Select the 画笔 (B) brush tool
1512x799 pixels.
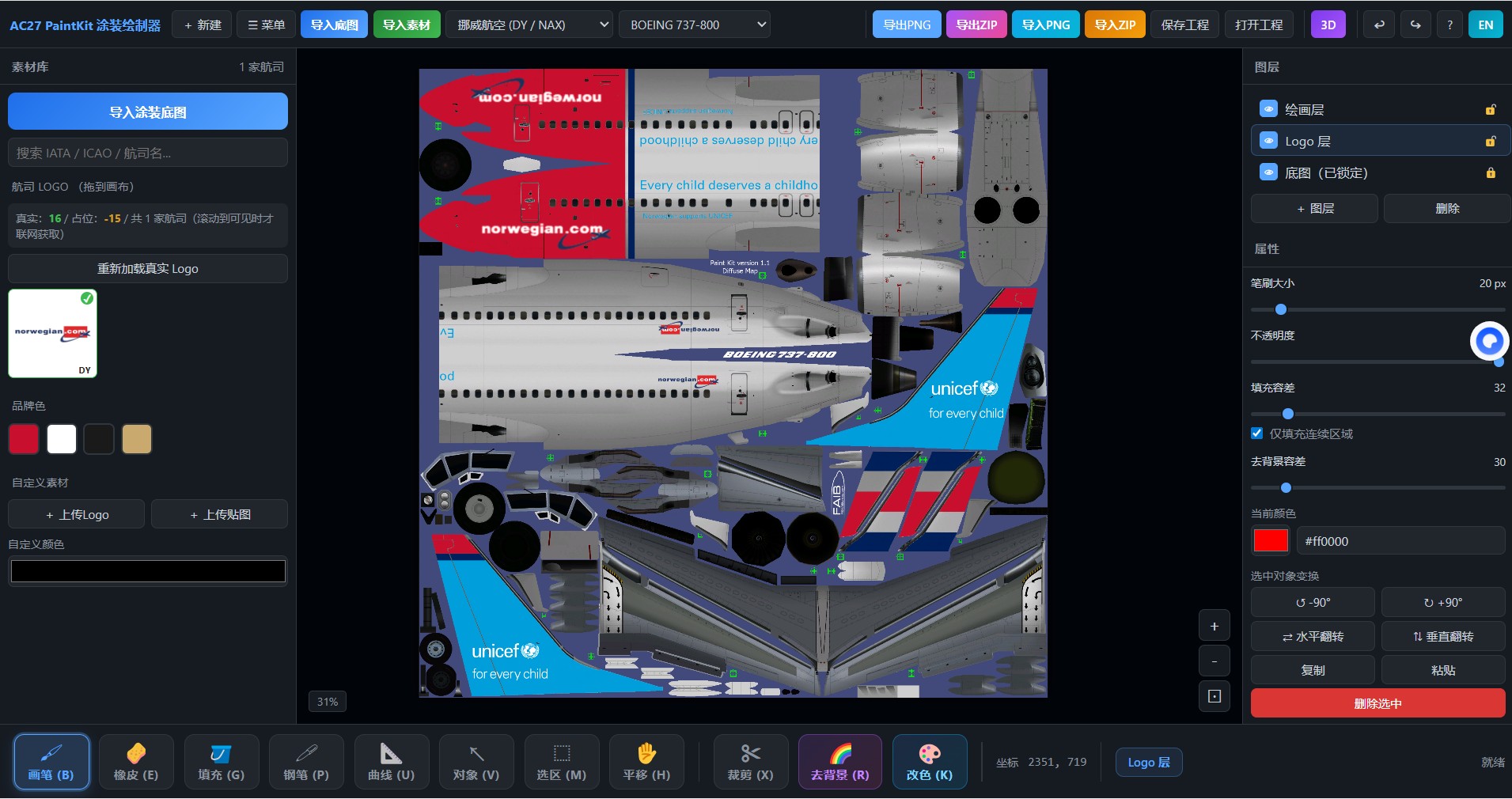pyautogui.click(x=51, y=762)
